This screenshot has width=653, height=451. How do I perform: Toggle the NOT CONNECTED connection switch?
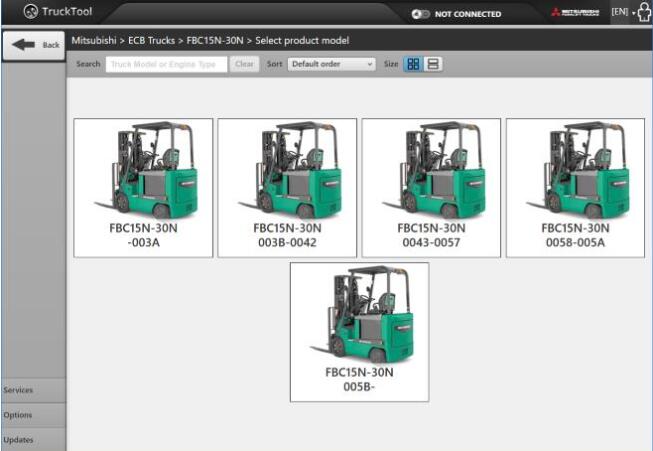(x=420, y=14)
